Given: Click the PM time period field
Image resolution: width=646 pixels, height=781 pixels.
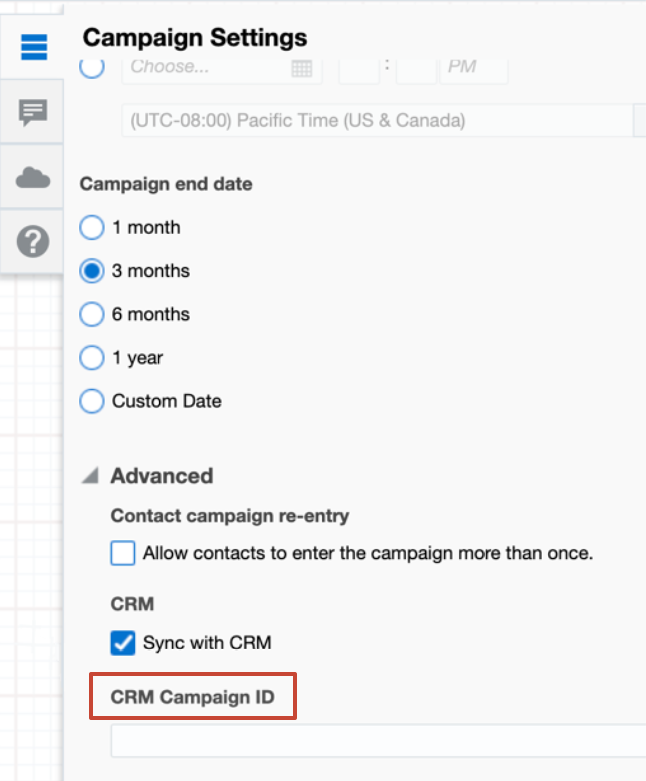Looking at the screenshot, I should 476,68.
